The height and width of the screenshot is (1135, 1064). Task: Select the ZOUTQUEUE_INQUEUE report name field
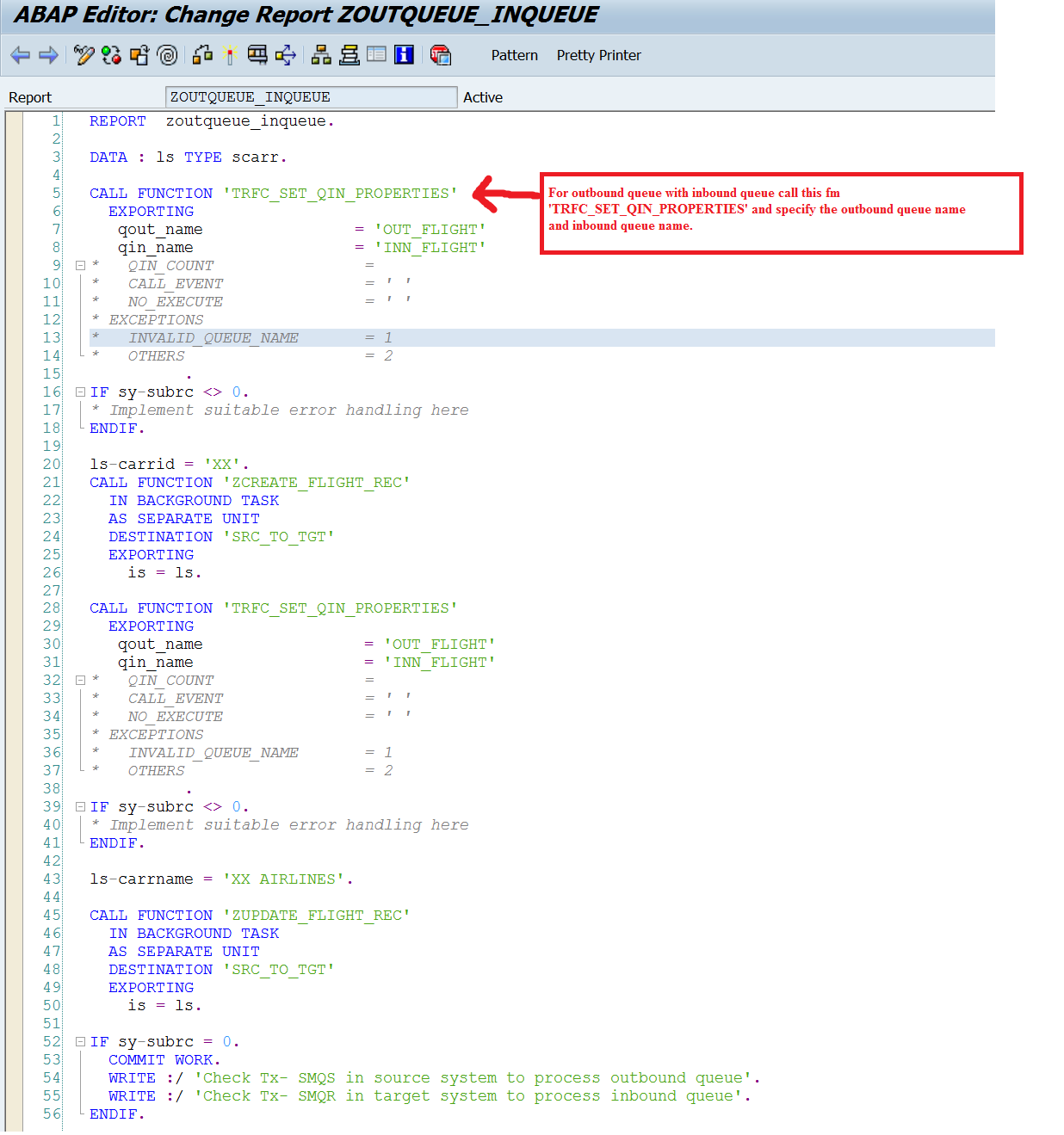[311, 96]
